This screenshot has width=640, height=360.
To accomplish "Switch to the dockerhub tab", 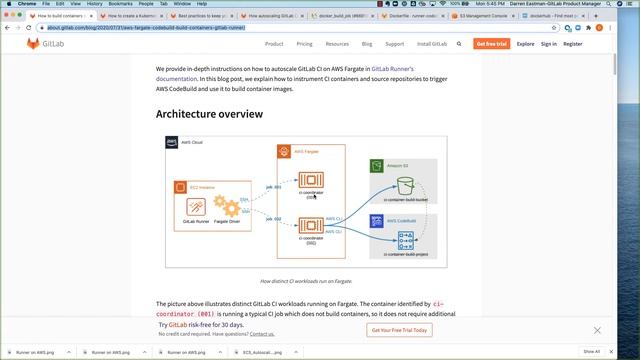I will pyautogui.click(x=553, y=16).
